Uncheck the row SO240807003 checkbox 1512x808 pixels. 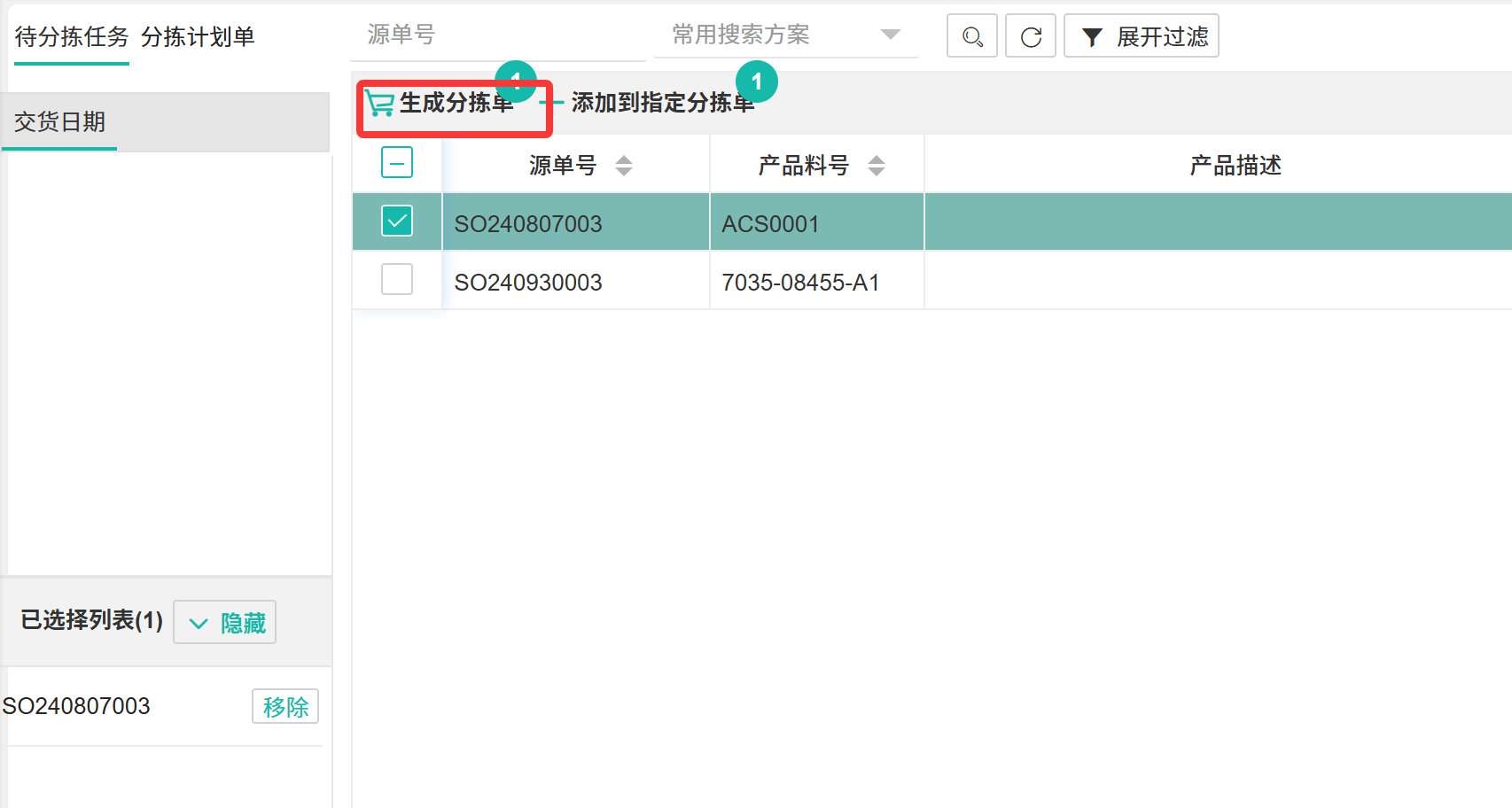click(x=397, y=221)
